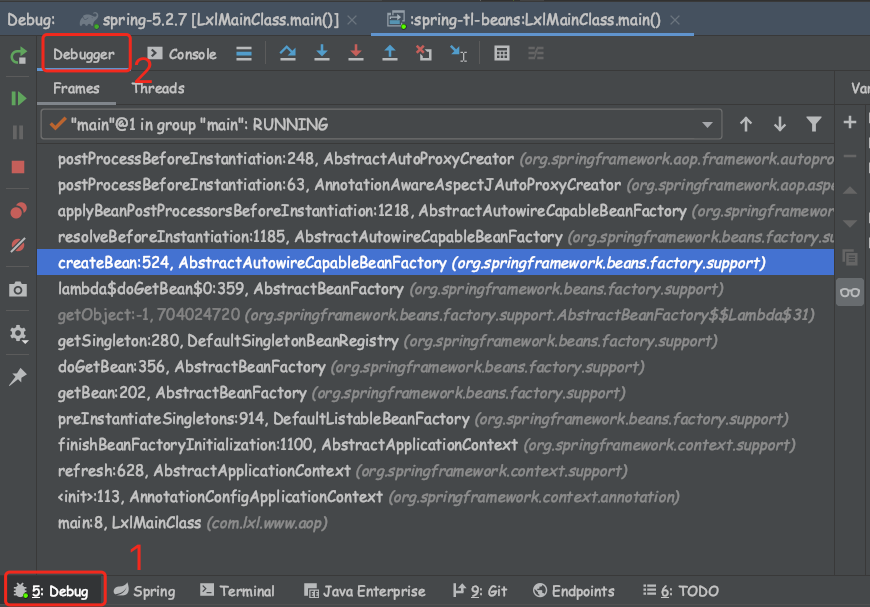Toggle the frames filter funnel icon
This screenshot has height=607, width=870.
tap(813, 124)
